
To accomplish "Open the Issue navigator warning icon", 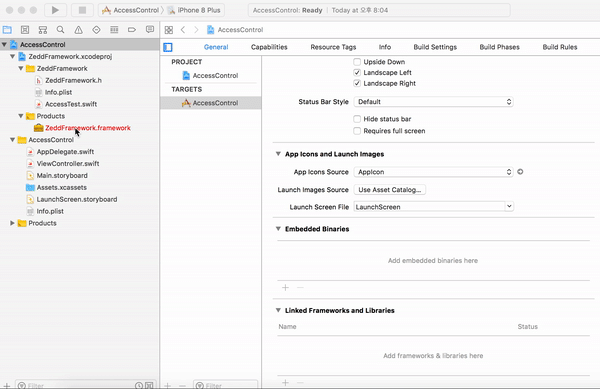I will tap(78, 30).
